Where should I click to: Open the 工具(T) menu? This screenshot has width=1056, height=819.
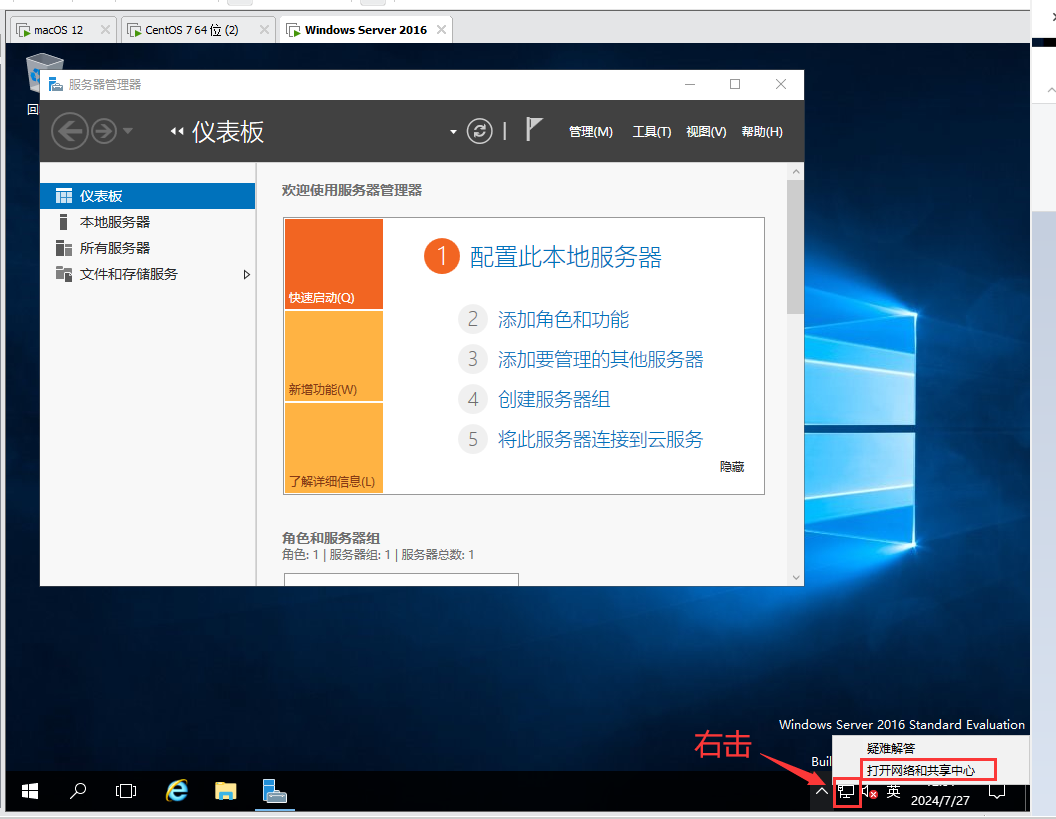[x=651, y=132]
